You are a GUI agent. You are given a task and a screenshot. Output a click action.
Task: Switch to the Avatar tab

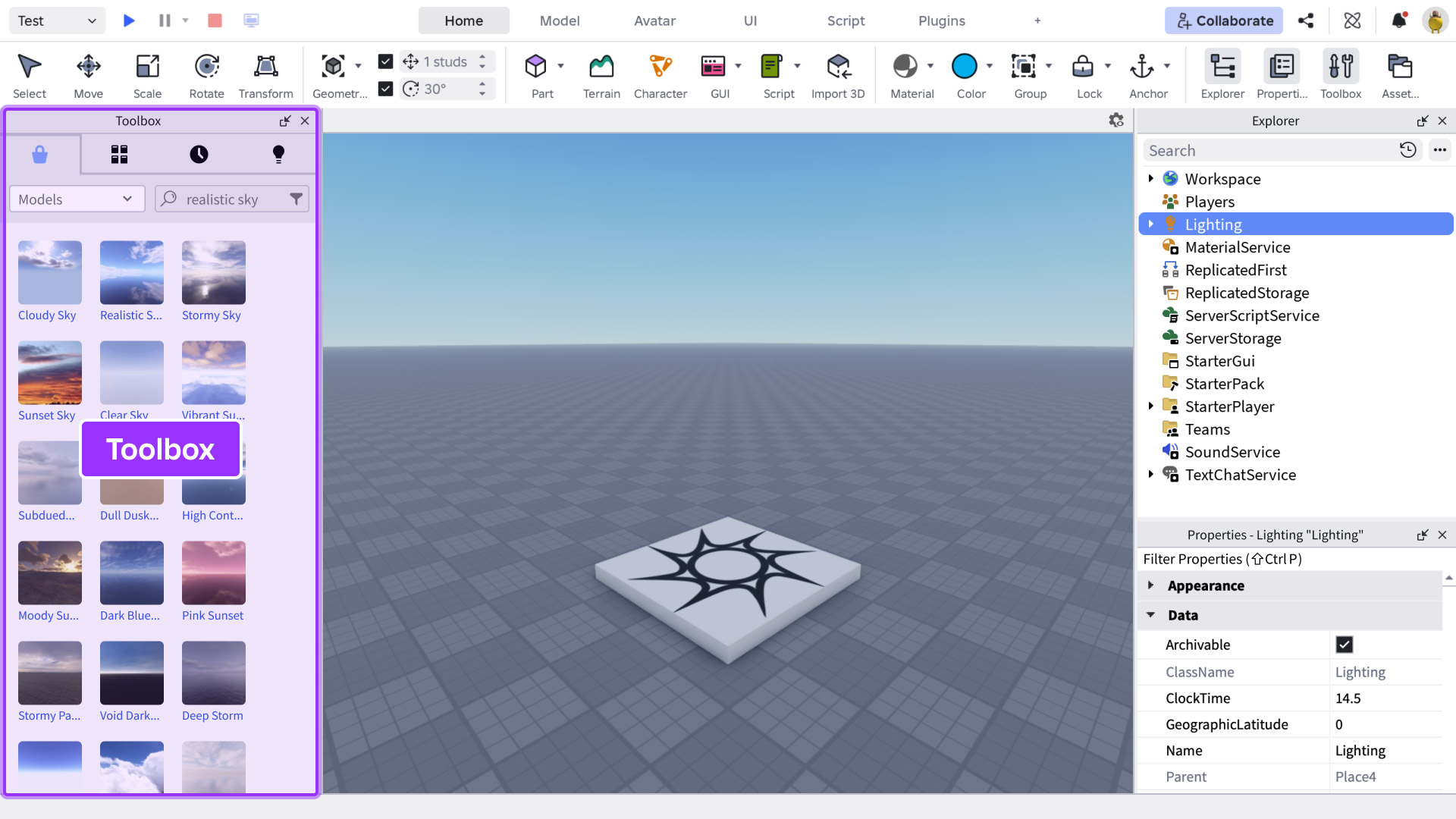tap(654, 20)
